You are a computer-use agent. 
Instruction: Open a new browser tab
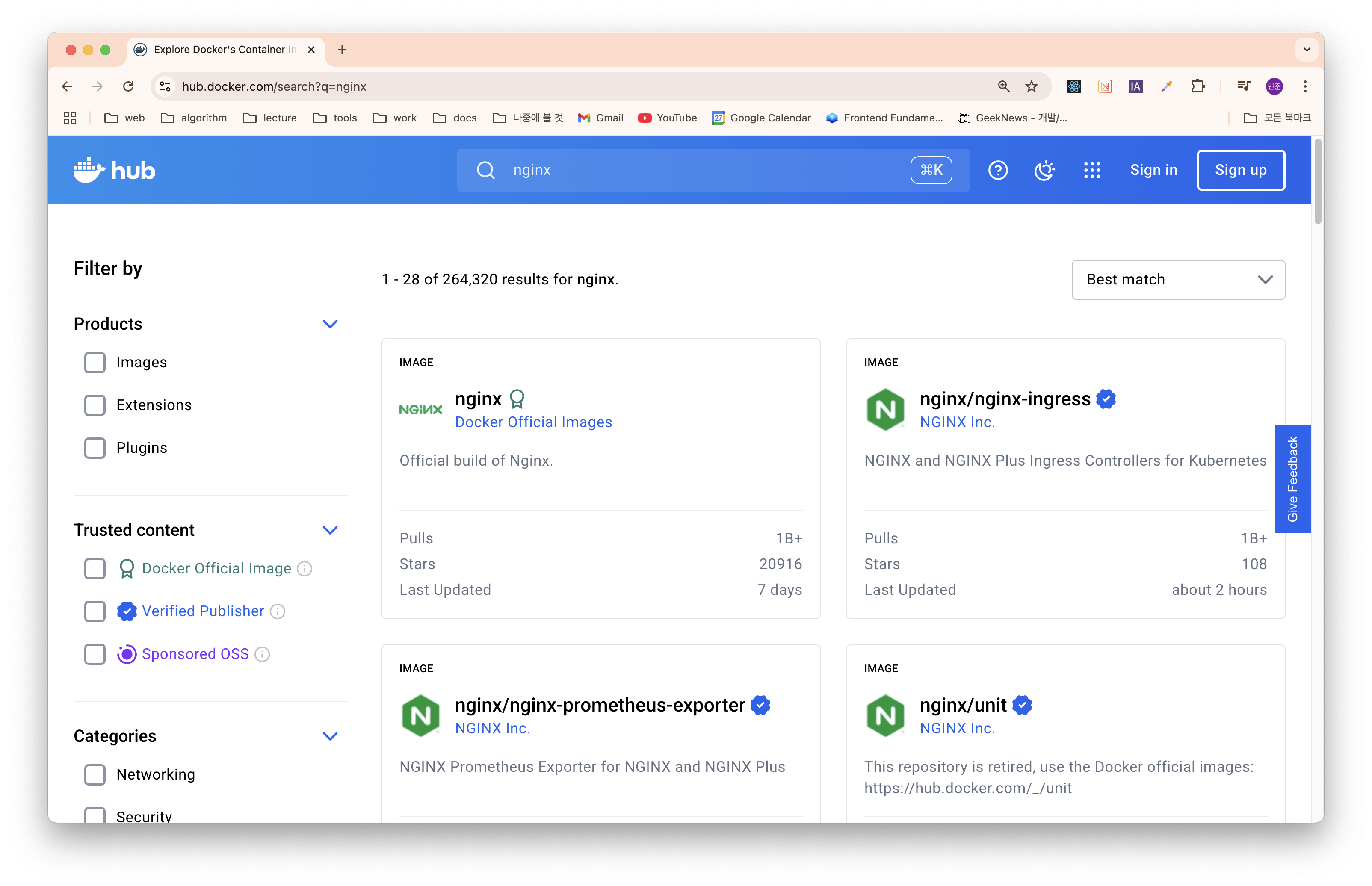pos(342,50)
